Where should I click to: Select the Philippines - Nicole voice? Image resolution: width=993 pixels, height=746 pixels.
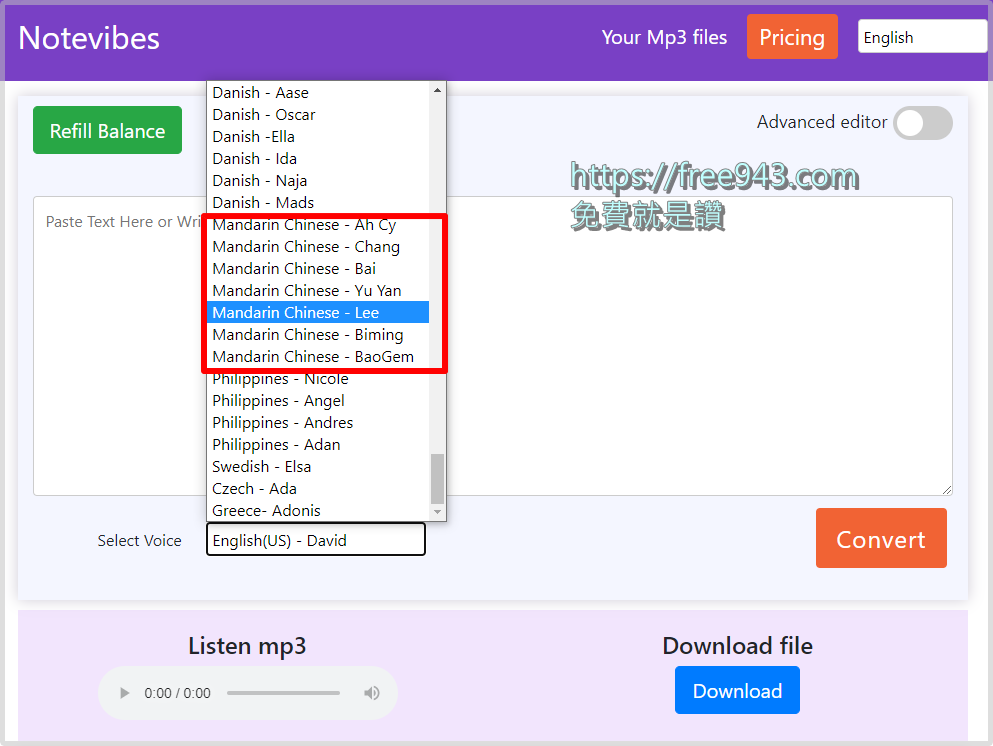coord(280,378)
